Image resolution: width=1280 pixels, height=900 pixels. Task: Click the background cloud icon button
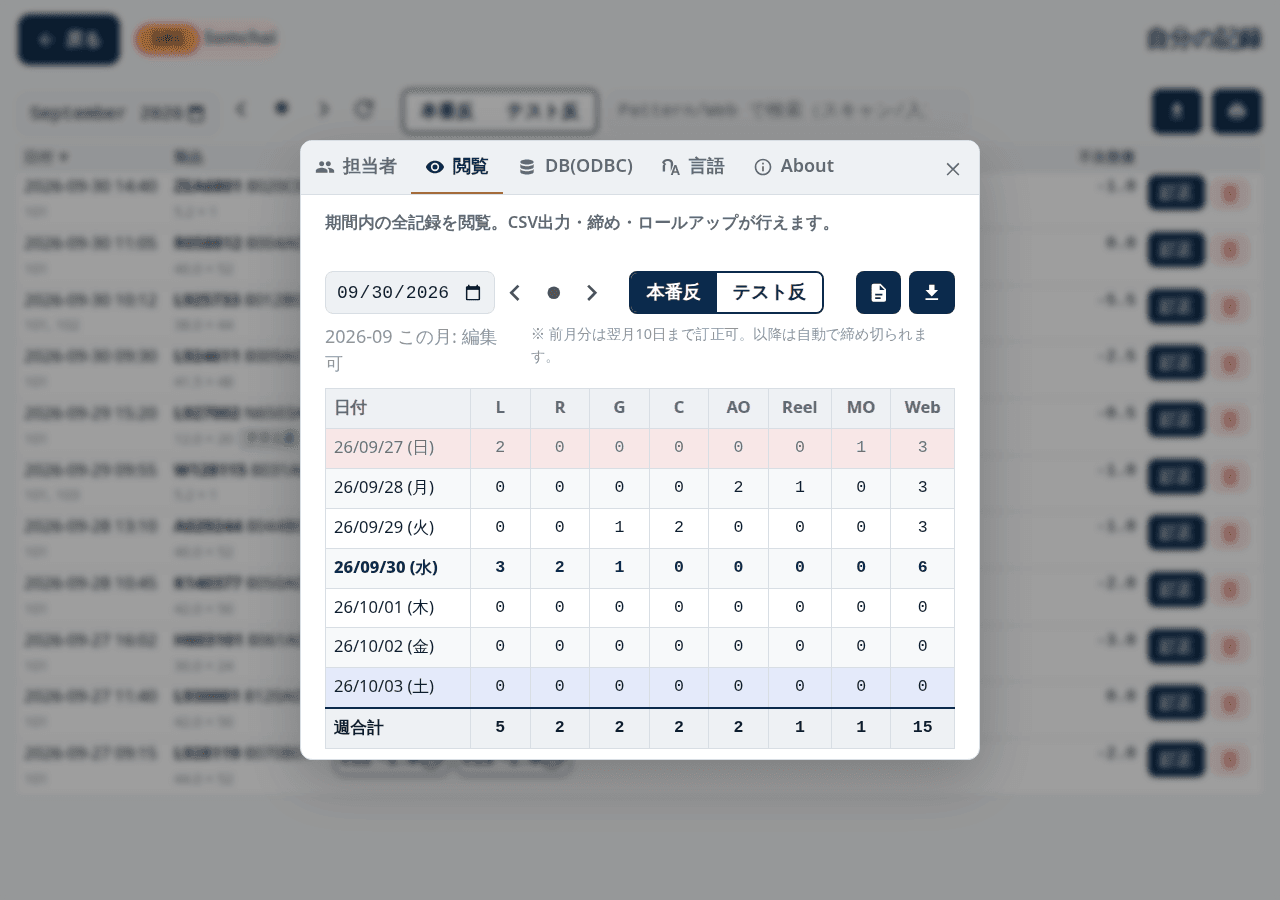(1237, 111)
